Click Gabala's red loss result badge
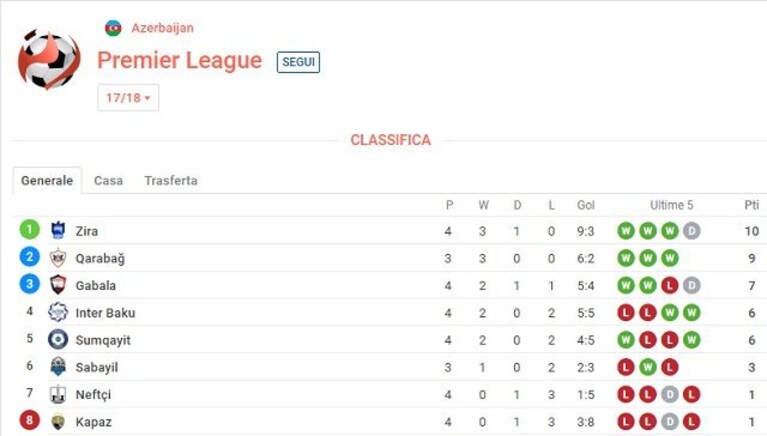This screenshot has height=436, width=767. 670,285
